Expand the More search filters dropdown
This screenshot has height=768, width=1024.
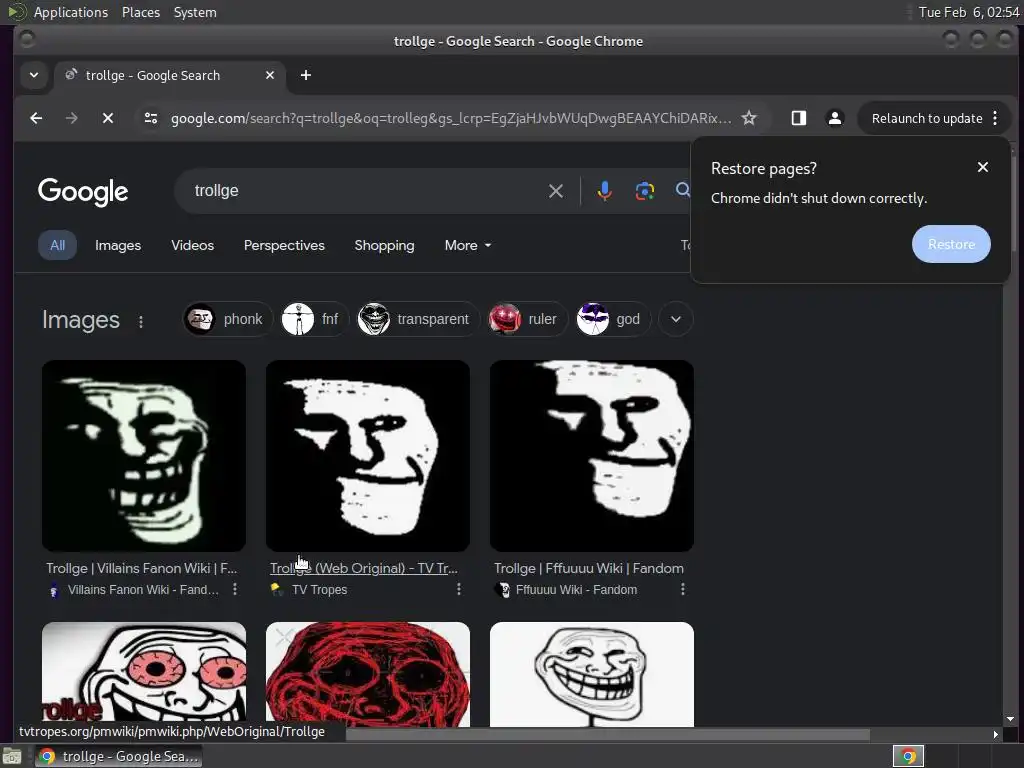click(468, 246)
